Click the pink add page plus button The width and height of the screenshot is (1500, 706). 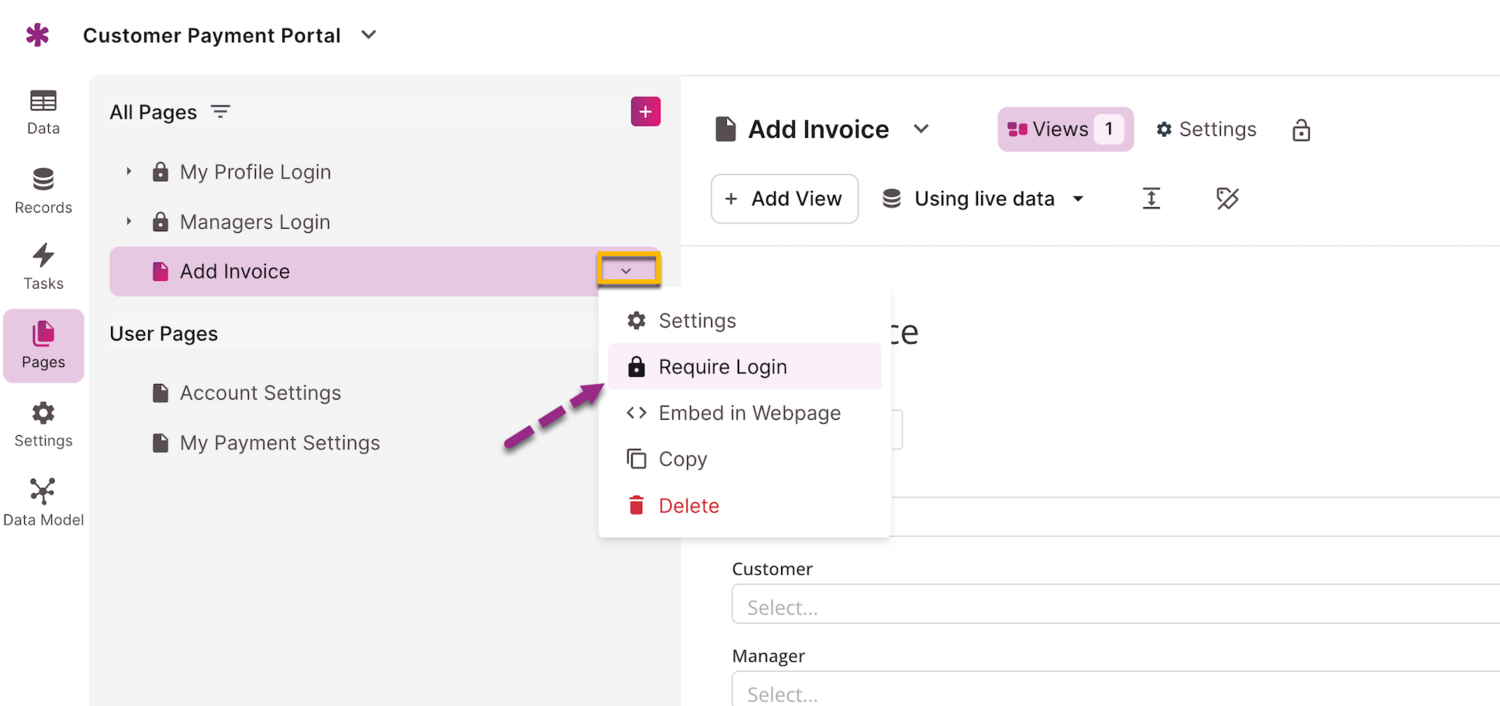tap(645, 112)
